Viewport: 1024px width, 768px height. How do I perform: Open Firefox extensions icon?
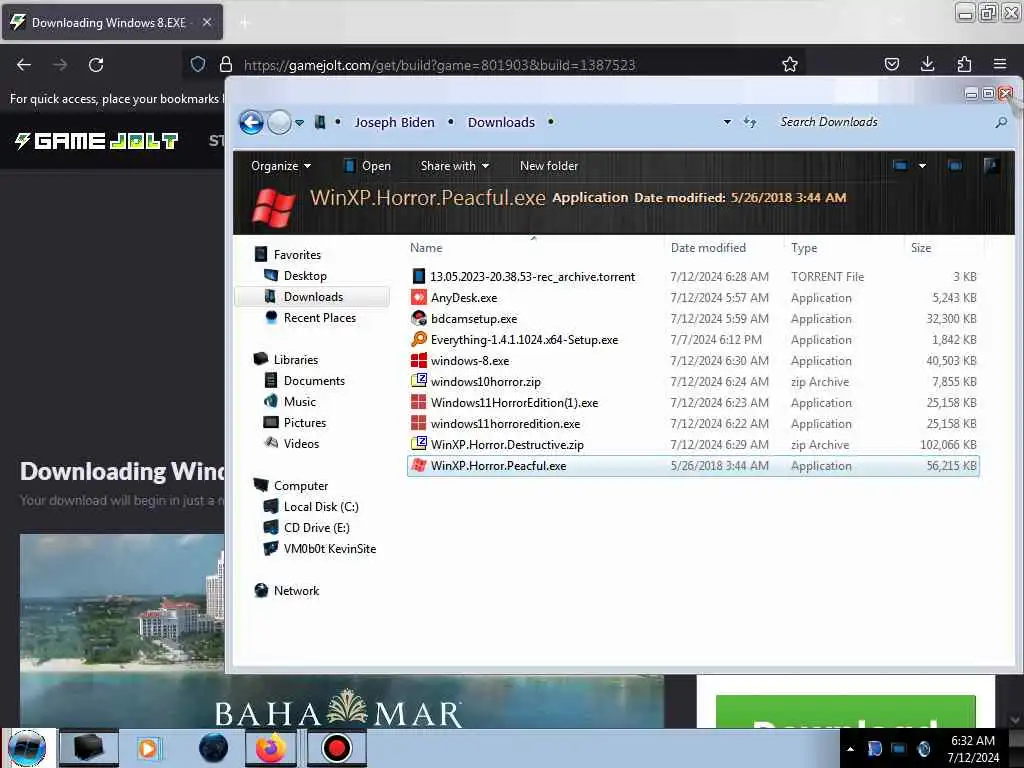(x=964, y=64)
